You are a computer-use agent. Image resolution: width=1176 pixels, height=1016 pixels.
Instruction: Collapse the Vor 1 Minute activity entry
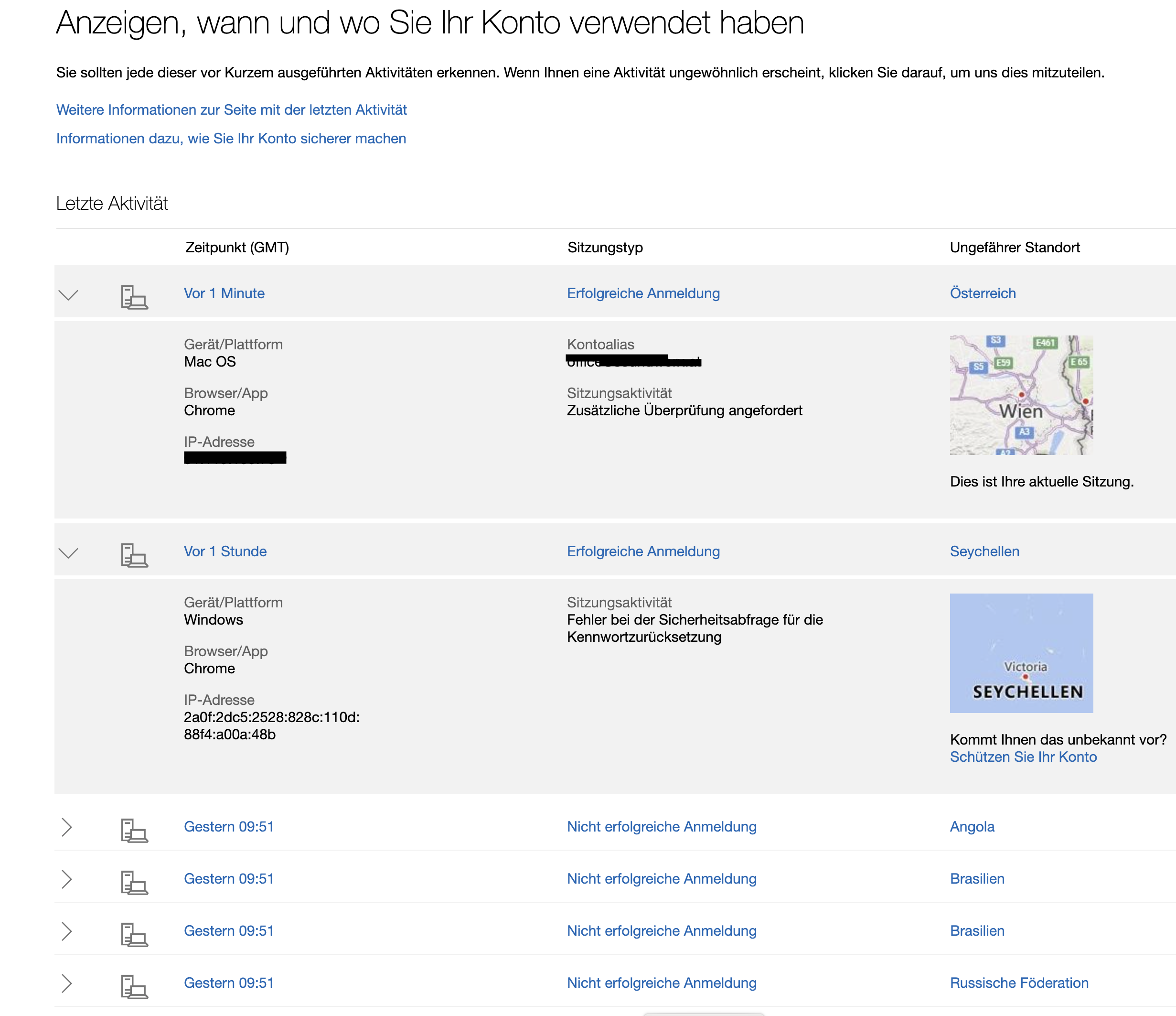click(x=68, y=295)
